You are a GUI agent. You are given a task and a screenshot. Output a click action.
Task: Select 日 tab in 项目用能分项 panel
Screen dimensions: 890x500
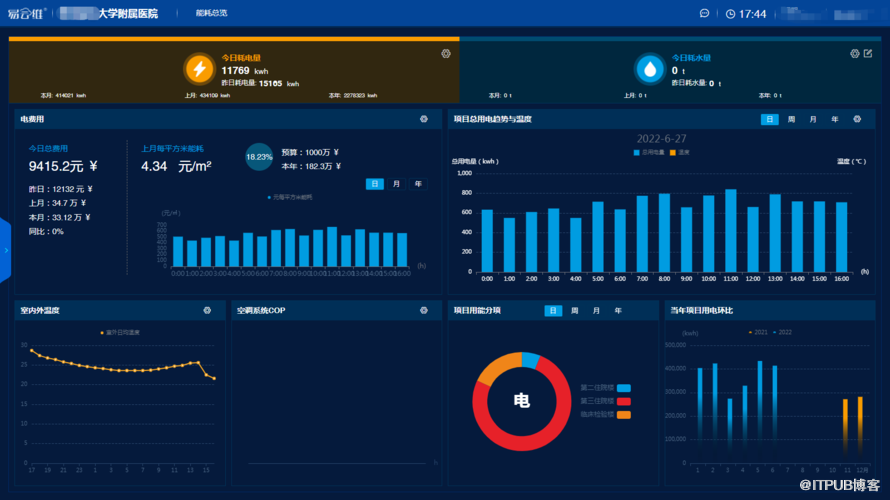tap(553, 310)
